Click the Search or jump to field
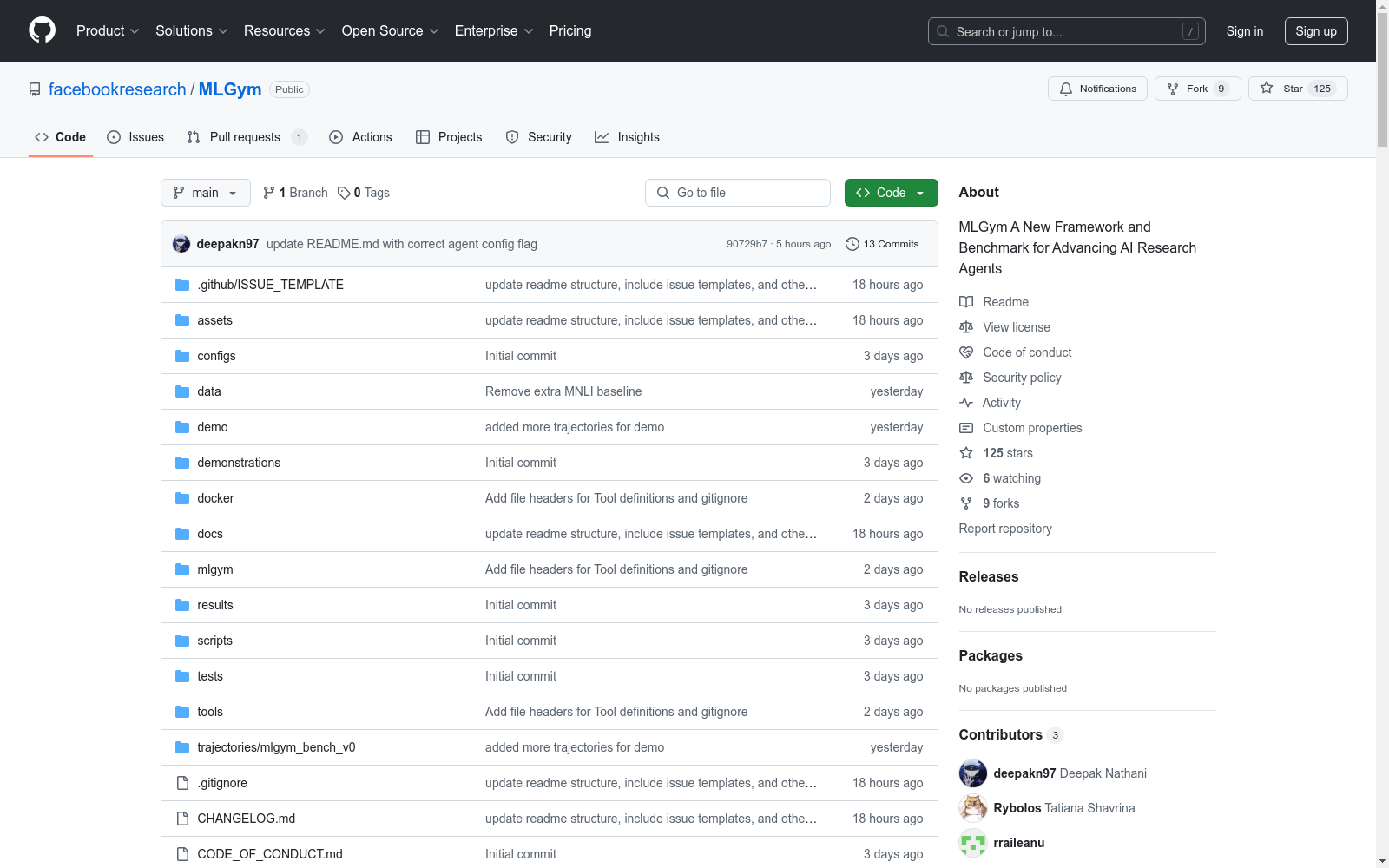1389x868 pixels. pyautogui.click(x=1067, y=31)
